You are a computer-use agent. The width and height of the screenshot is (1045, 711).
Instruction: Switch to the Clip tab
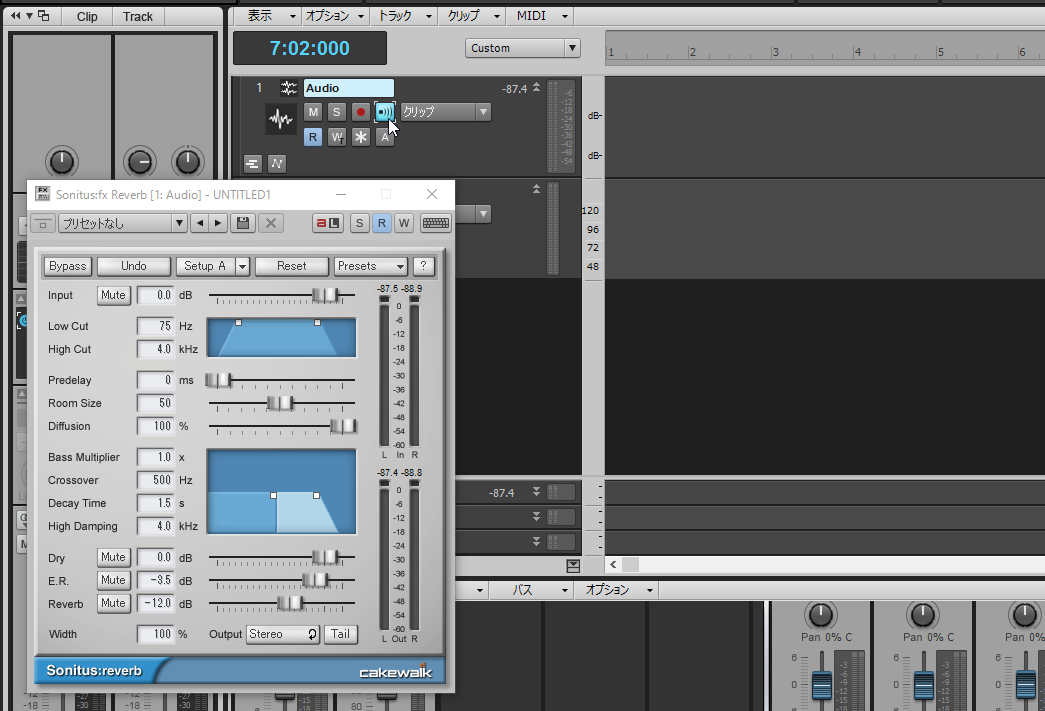tap(87, 17)
